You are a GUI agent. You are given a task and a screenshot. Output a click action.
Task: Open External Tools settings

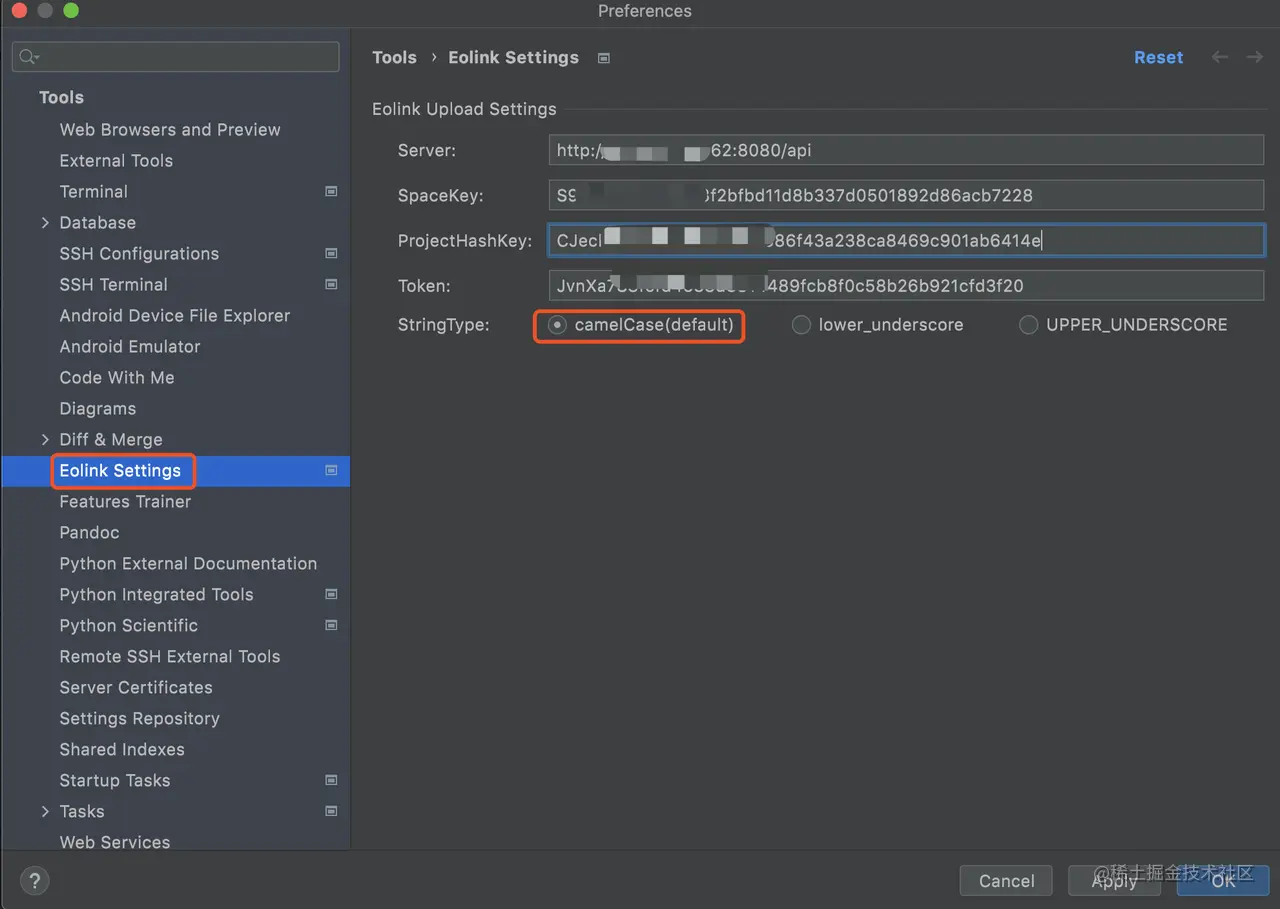point(116,160)
